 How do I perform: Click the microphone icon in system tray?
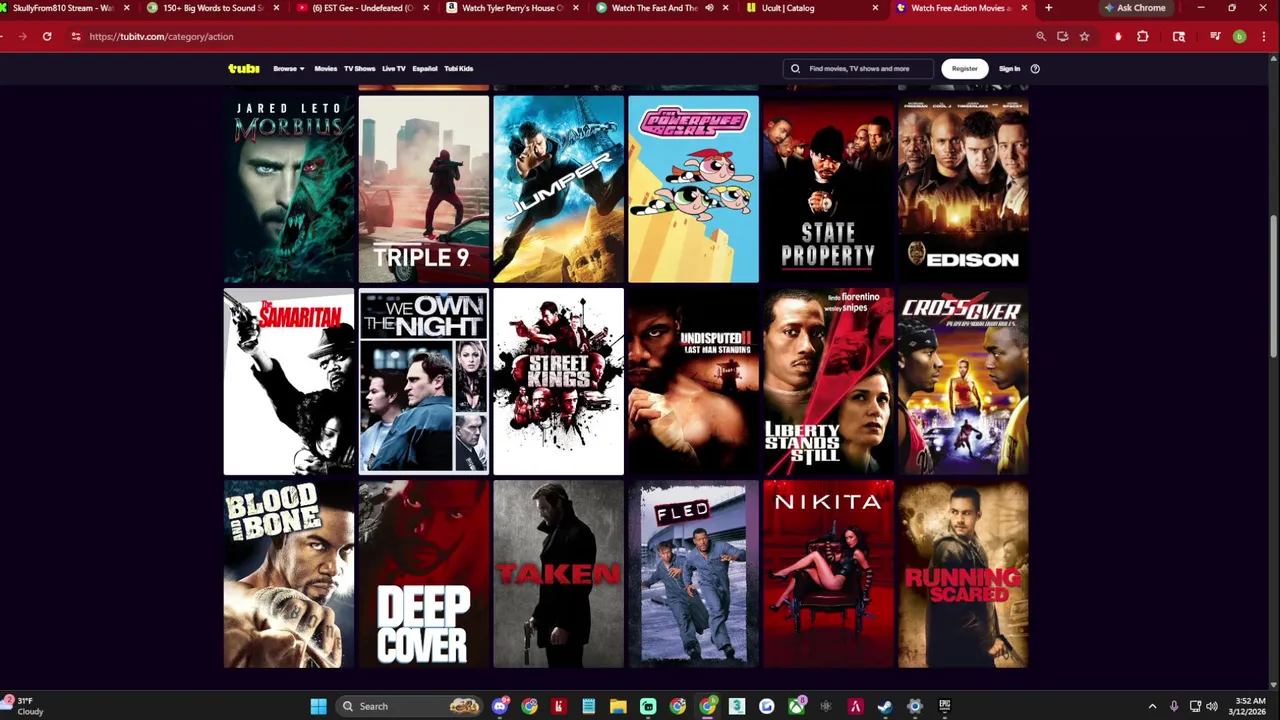[1174, 706]
